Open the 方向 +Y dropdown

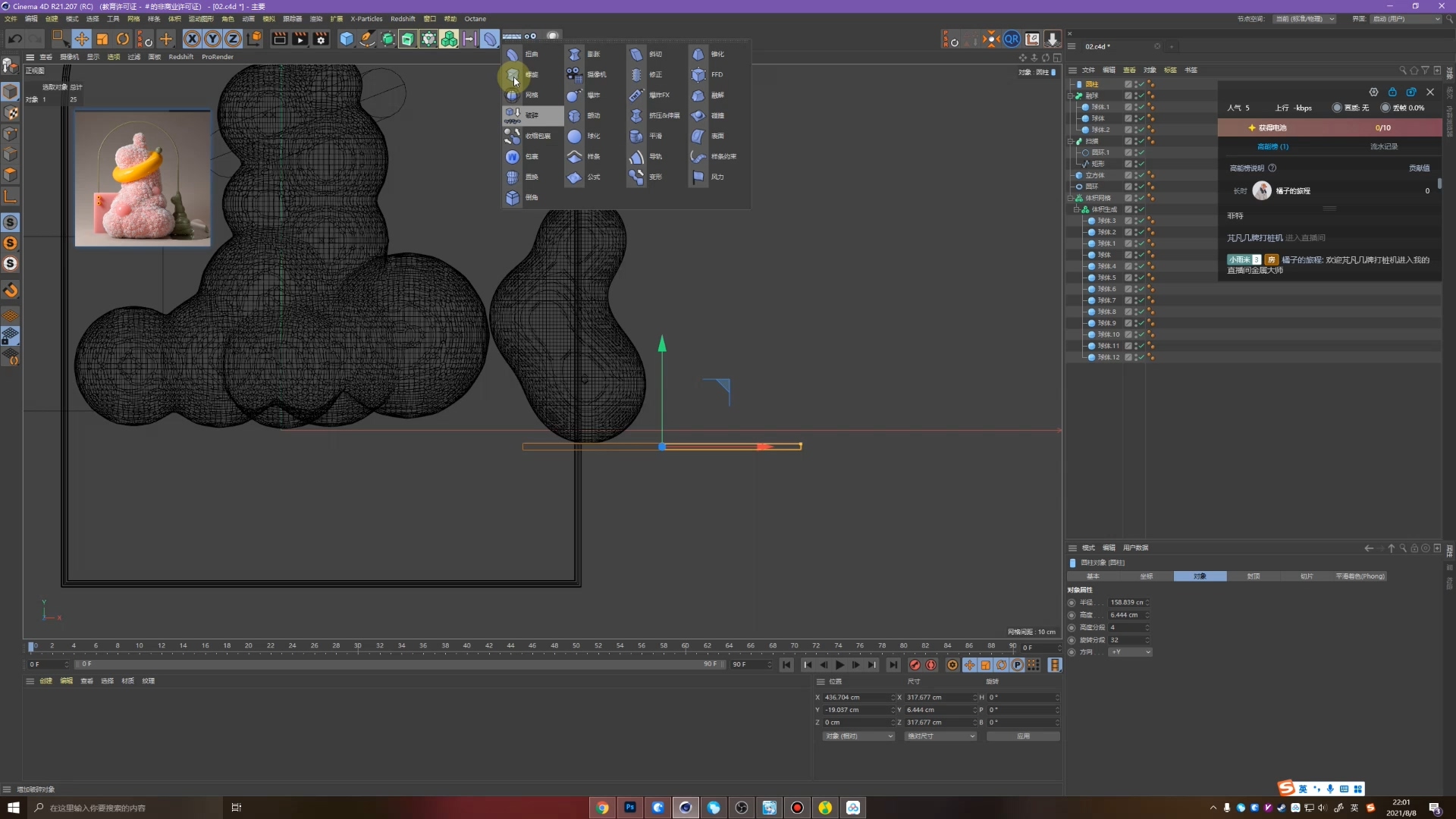(1130, 652)
